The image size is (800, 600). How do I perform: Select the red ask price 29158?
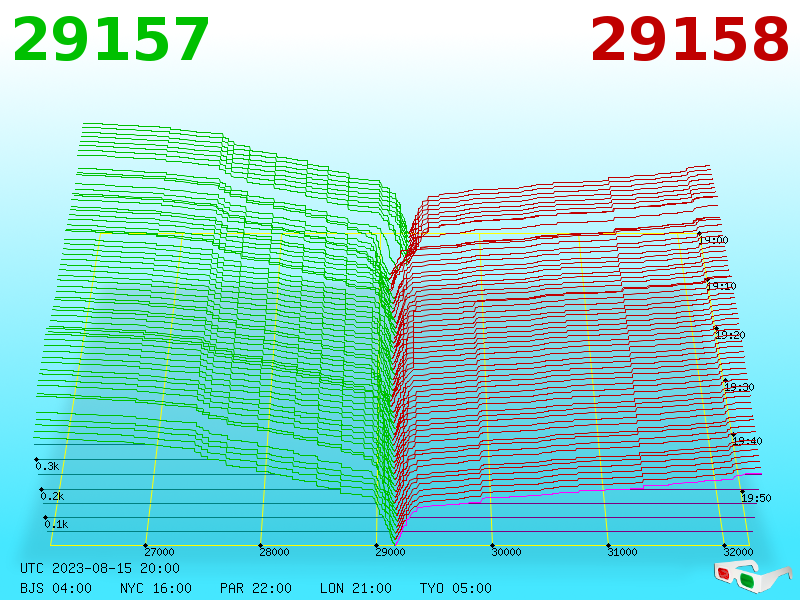click(x=690, y=40)
